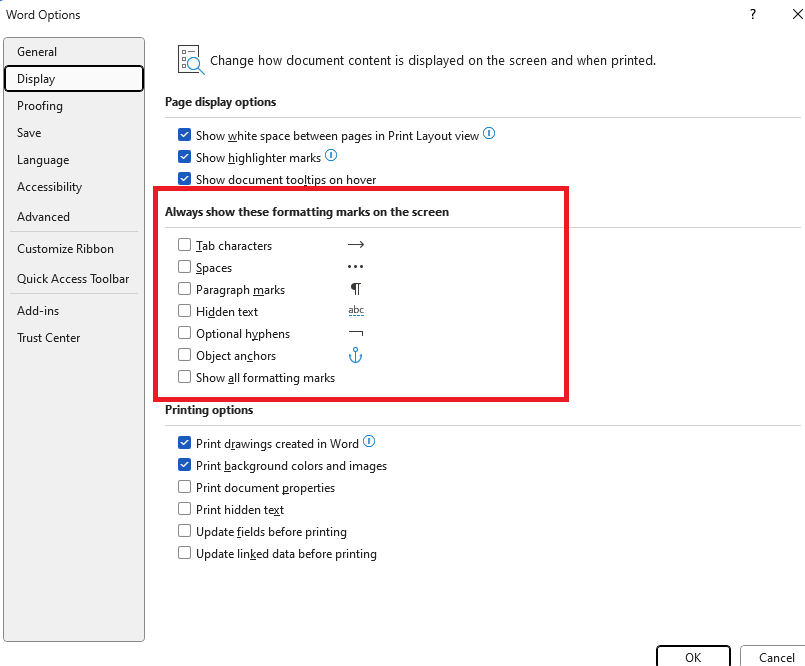This screenshot has width=805, height=666.
Task: Enable Object anchors checkbox
Action: point(184,355)
